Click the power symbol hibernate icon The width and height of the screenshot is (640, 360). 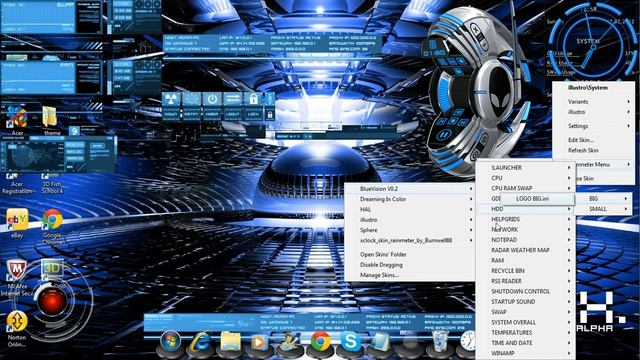coord(212,99)
